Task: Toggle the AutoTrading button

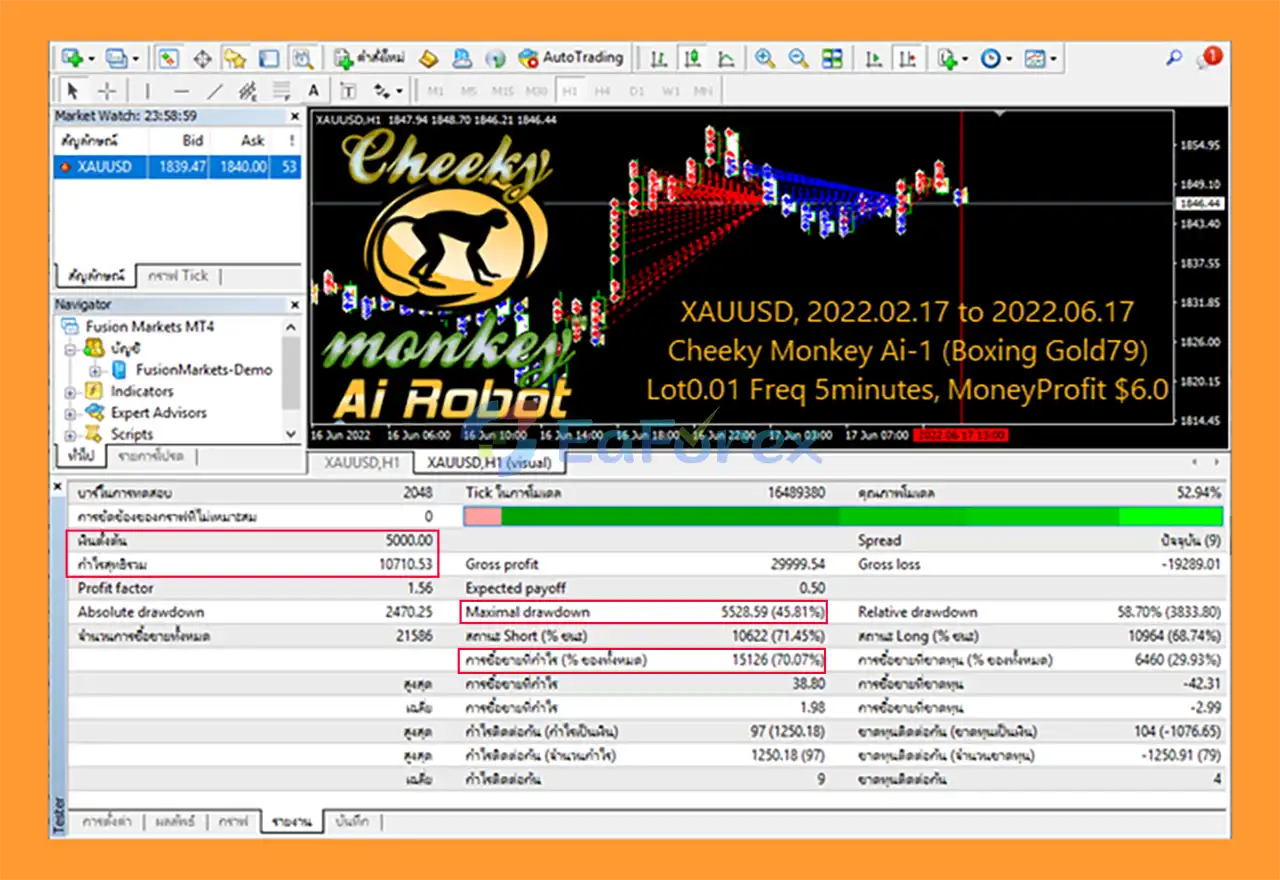Action: click(x=571, y=58)
